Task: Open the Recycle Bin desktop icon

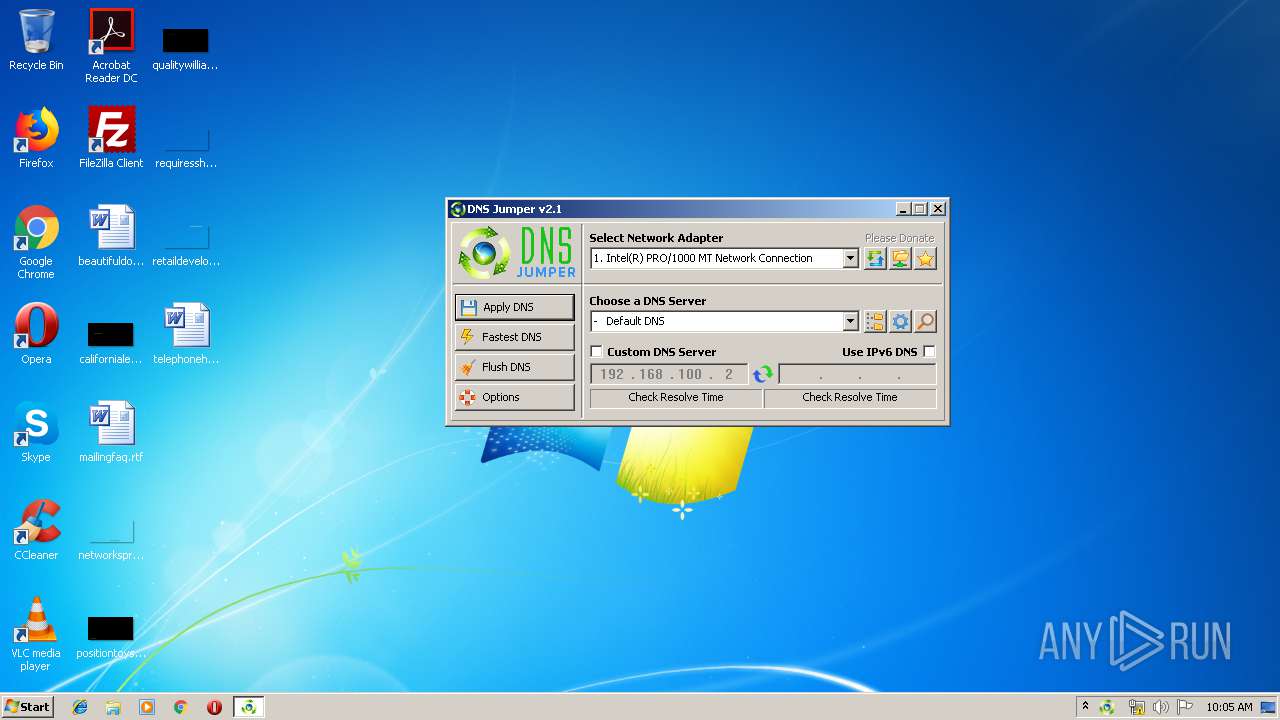Action: pos(36,40)
